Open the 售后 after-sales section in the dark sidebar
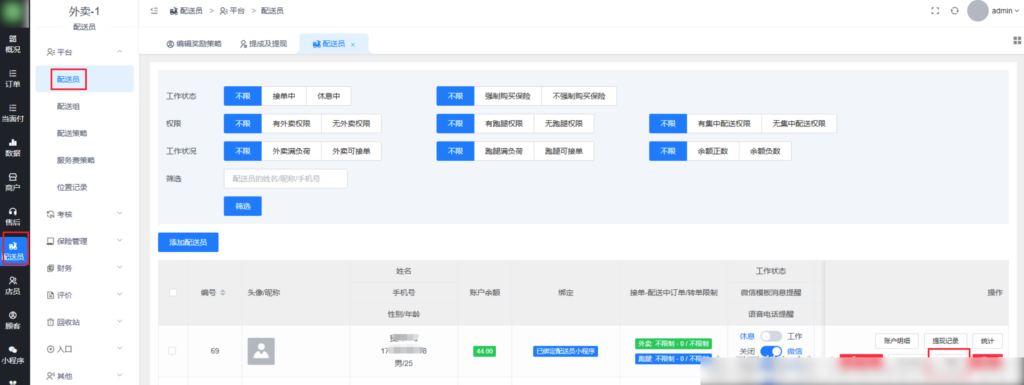 pyautogui.click(x=12, y=217)
